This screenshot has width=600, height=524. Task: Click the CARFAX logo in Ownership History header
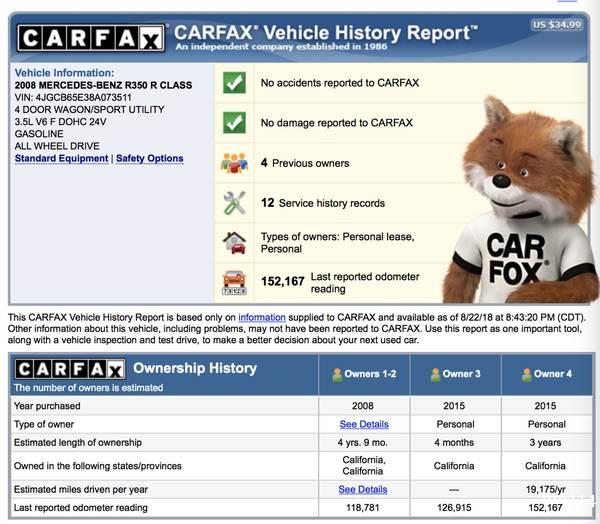click(70, 369)
